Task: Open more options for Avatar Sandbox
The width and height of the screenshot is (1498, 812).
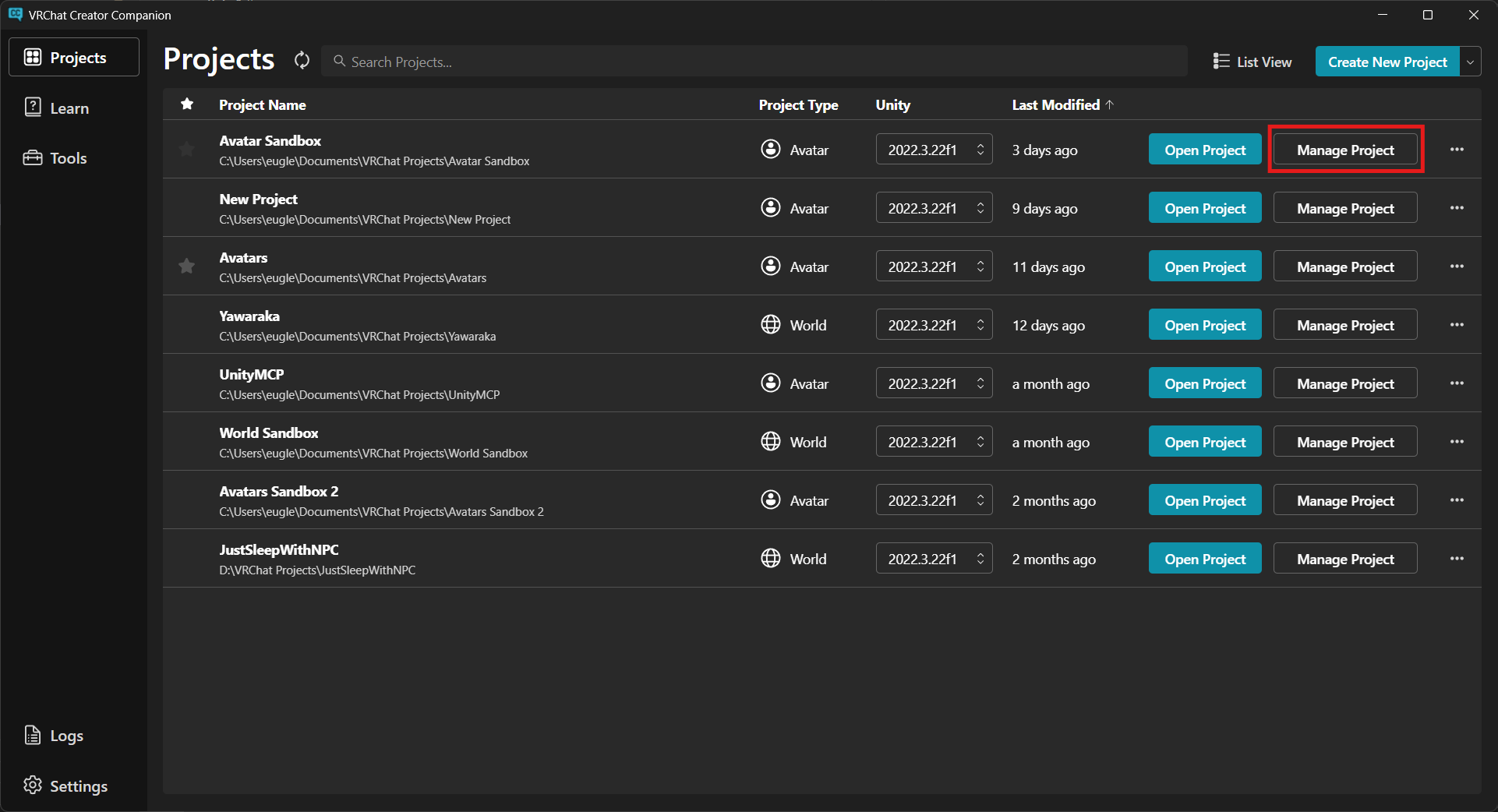Action: click(x=1457, y=149)
